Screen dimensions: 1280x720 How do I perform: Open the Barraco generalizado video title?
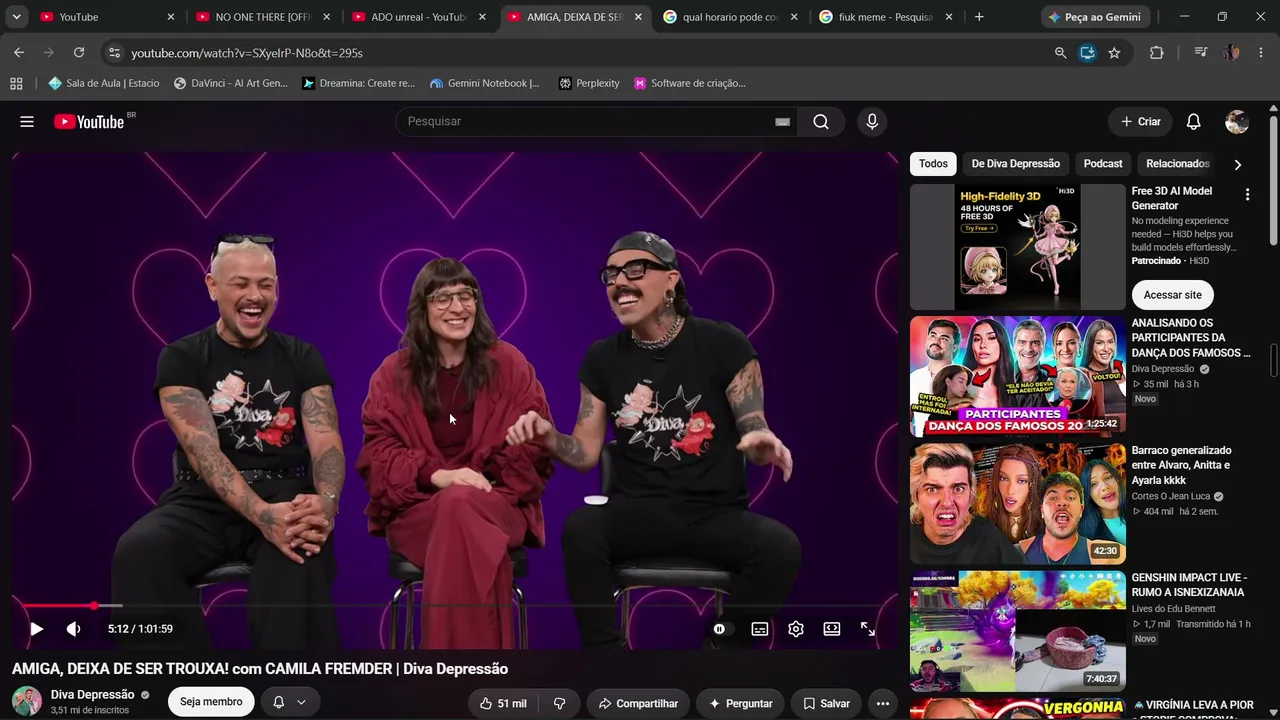(1181, 465)
